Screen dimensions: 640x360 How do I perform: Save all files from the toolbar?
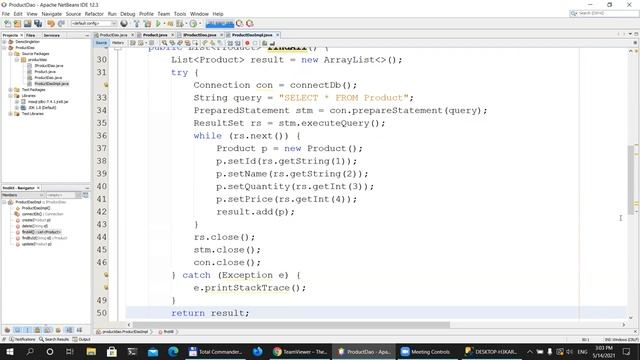coord(38,24)
